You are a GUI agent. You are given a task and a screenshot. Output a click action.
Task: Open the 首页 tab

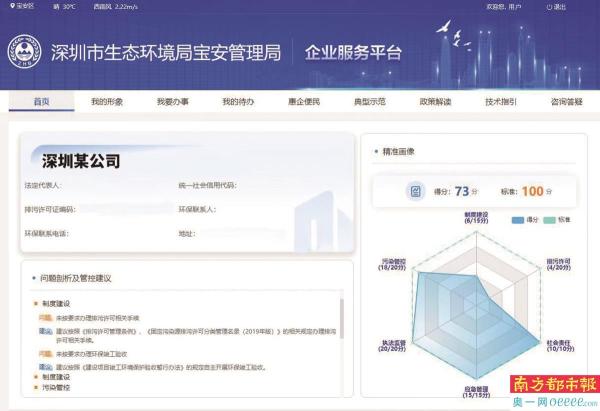pyautogui.click(x=41, y=102)
